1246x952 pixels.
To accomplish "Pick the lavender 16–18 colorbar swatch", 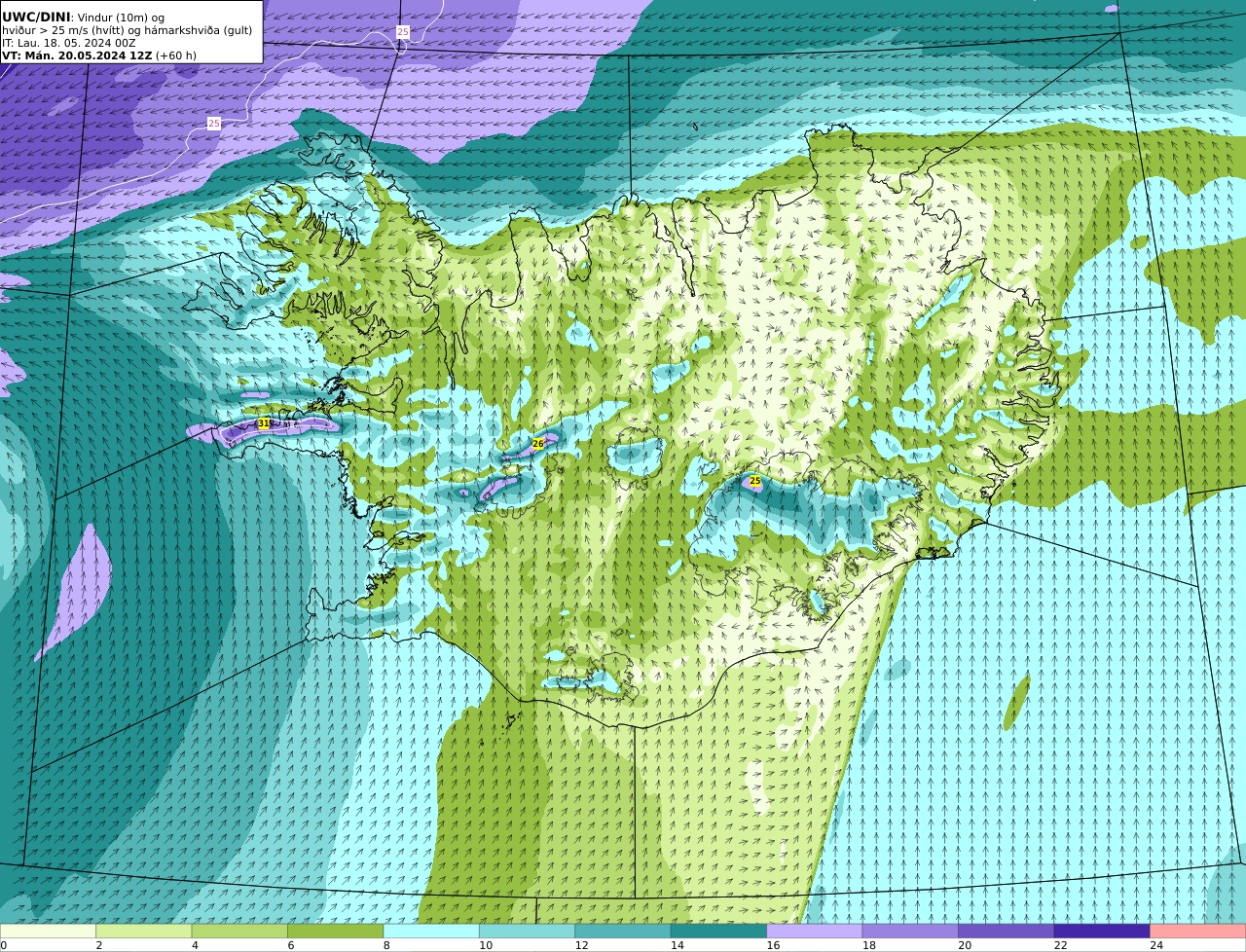I will point(815,931).
